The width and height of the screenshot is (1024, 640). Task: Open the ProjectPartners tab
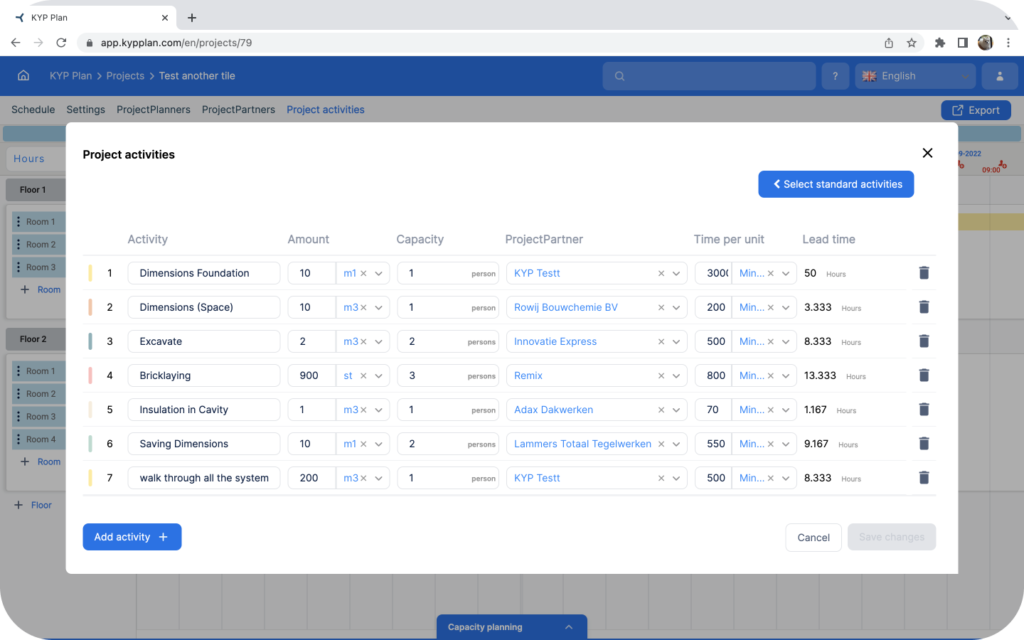pyautogui.click(x=238, y=109)
